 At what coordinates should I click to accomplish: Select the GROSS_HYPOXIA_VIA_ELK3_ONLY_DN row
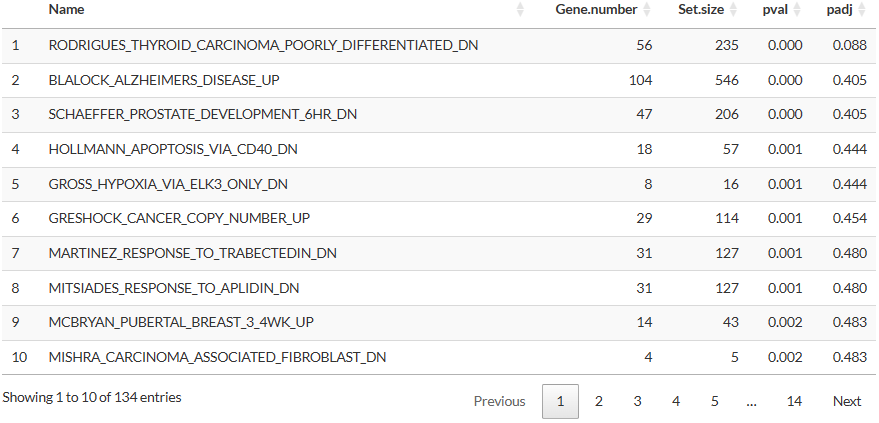pyautogui.click(x=439, y=184)
